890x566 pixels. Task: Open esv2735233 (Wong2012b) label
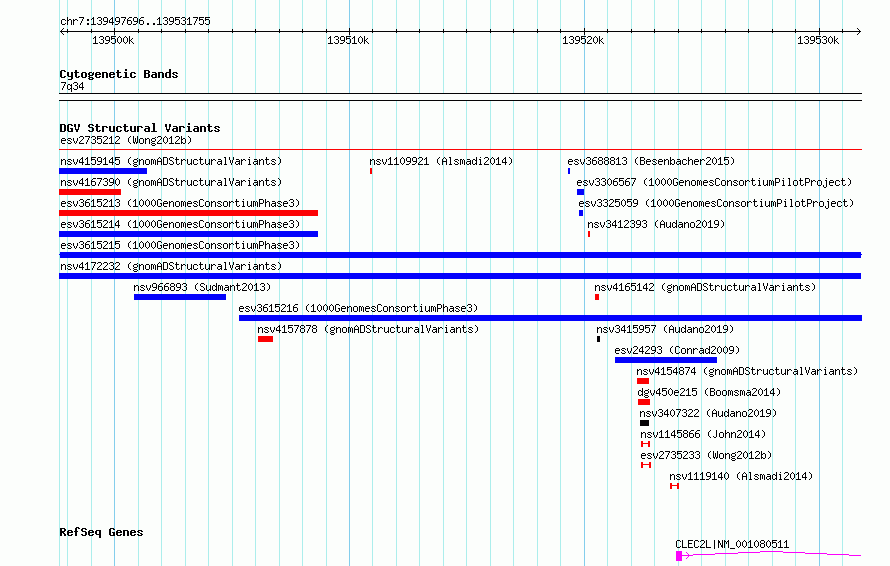[x=706, y=455]
